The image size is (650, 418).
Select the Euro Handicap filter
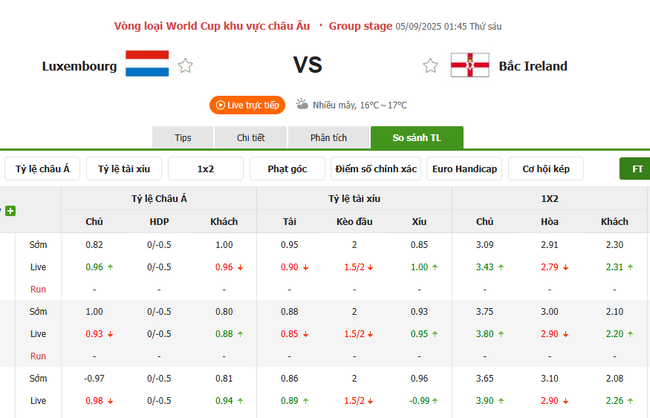[464, 169]
